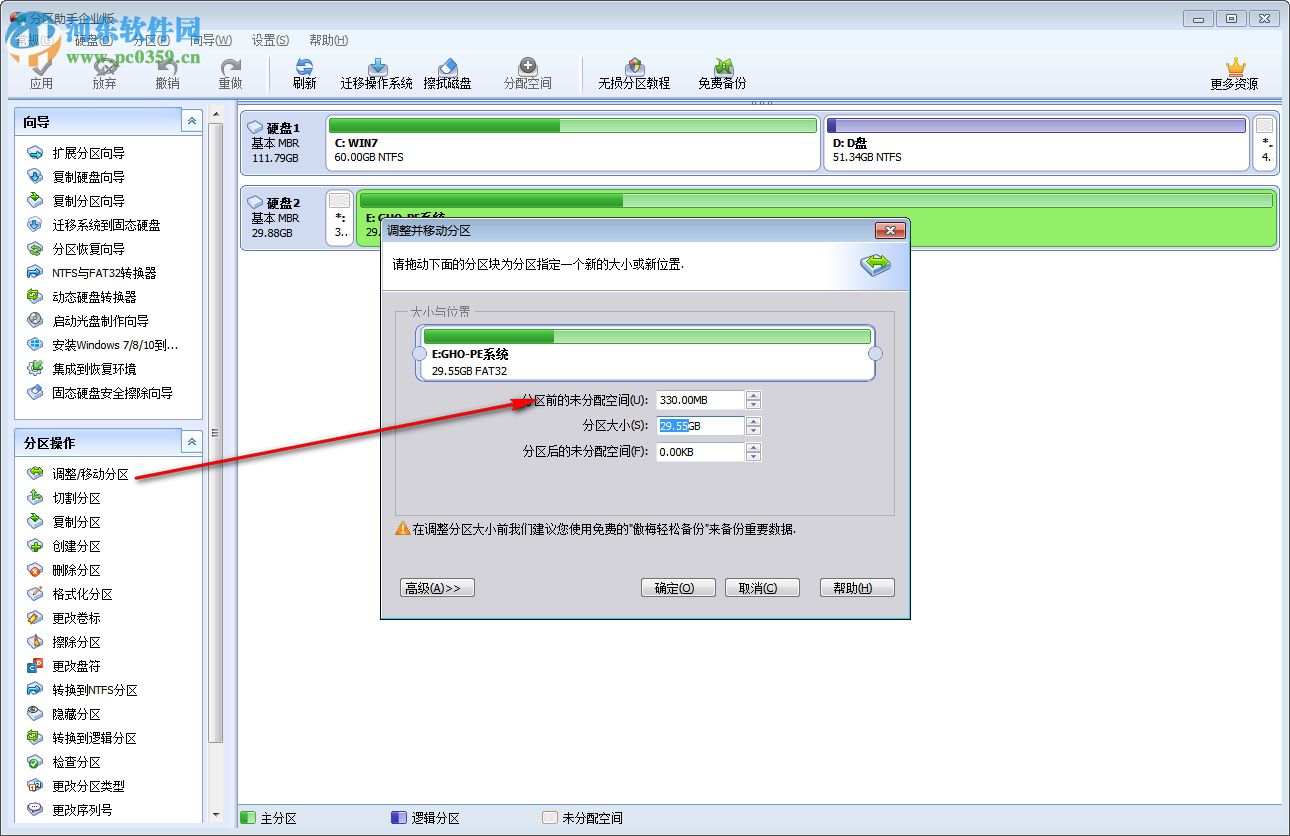Click the 更多资源 icon at top right
This screenshot has height=836, width=1290.
click(x=1237, y=72)
